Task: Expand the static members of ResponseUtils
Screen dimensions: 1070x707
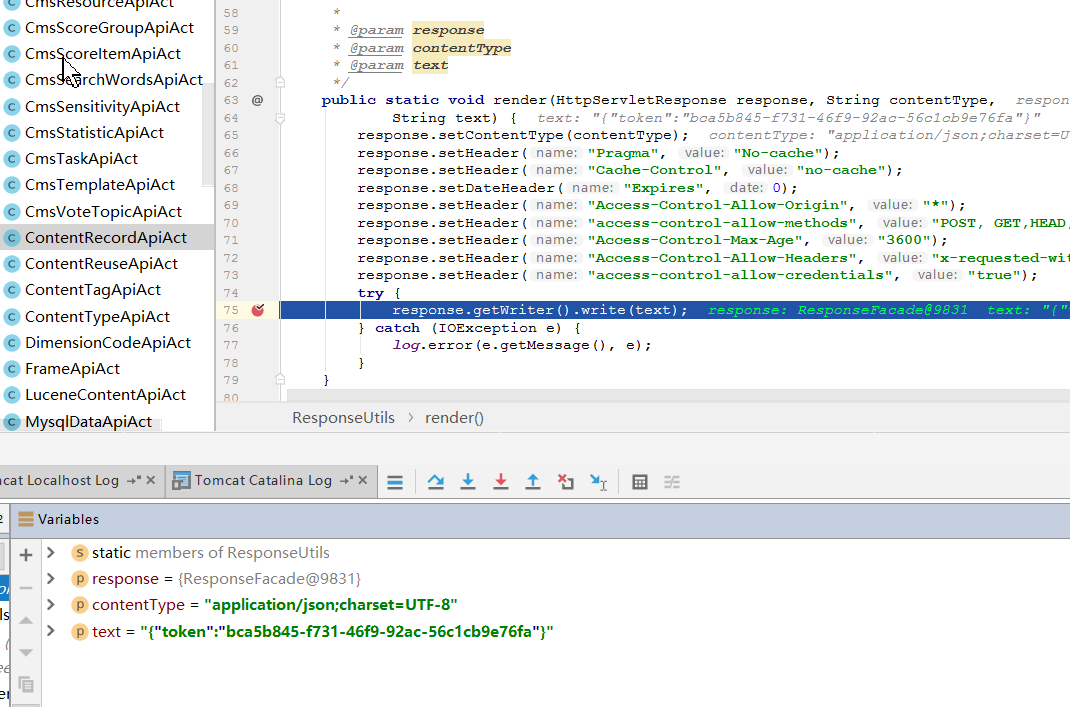Action: [51, 553]
